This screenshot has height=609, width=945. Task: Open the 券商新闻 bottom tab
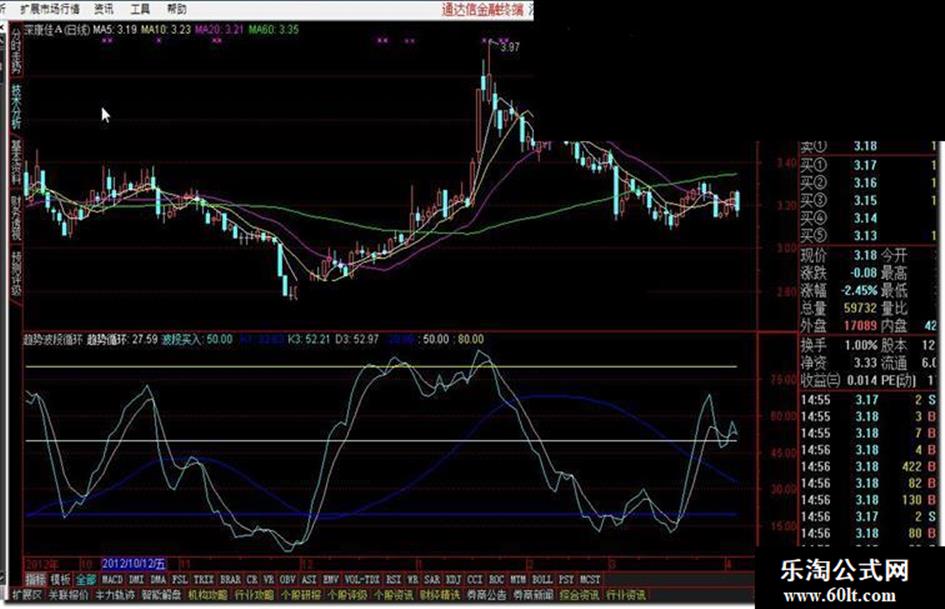pyautogui.click(x=533, y=595)
